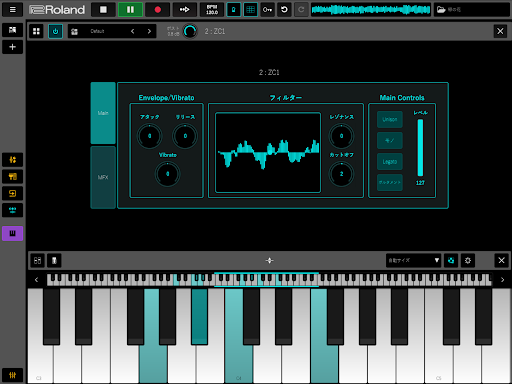Toggle the cyan highlight button beside settings gear

[451, 260]
